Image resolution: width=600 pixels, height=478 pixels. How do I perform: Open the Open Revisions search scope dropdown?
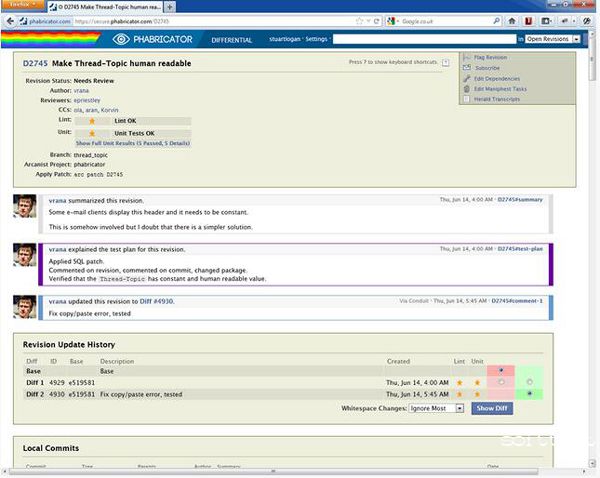tap(553, 39)
